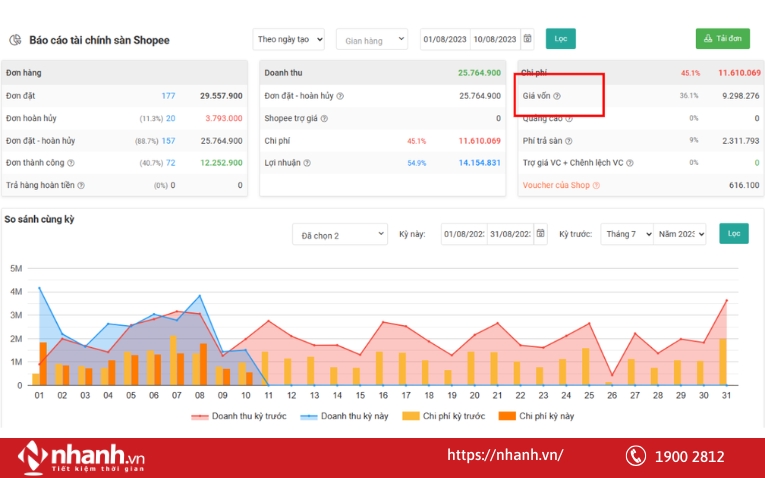Click the 20 Đơn hoàn hủy count

(170, 119)
